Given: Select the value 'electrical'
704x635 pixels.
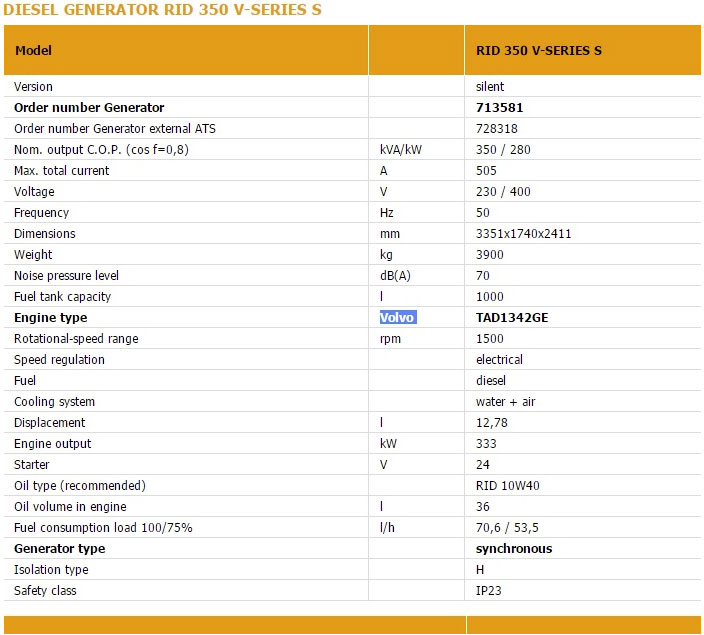Looking at the screenshot, I should pyautogui.click(x=499, y=360).
